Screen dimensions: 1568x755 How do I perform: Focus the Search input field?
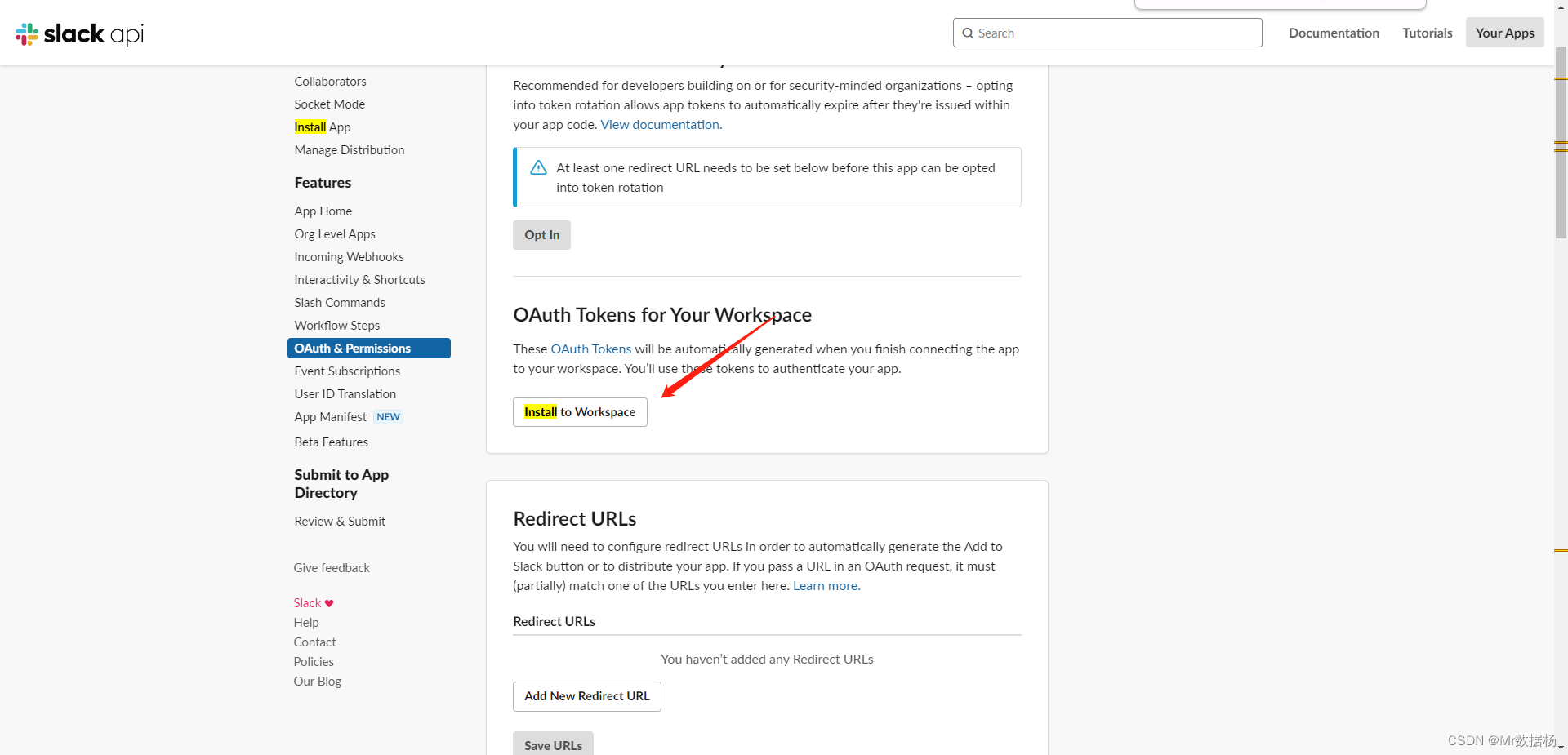pos(1107,33)
